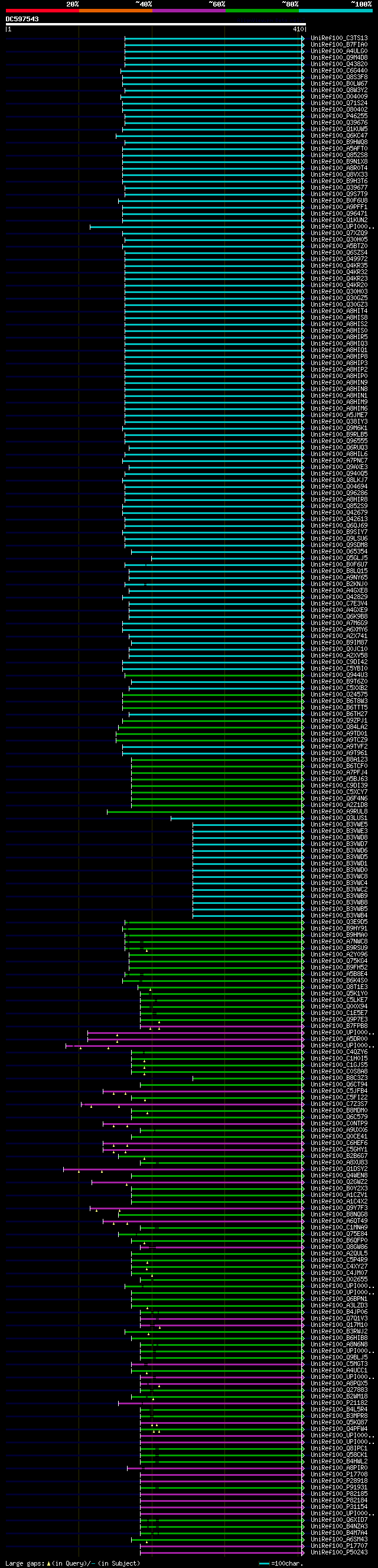378x1568 pixels.
Task: Click the purple ~60% identity legend bar
Action: click(x=188, y=11)
